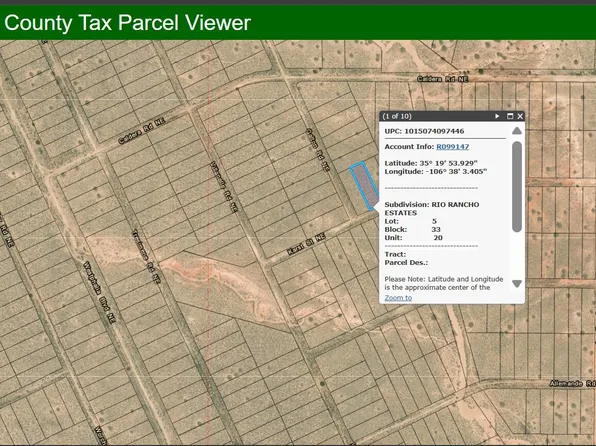Click the Latitude value in popup

pos(449,163)
